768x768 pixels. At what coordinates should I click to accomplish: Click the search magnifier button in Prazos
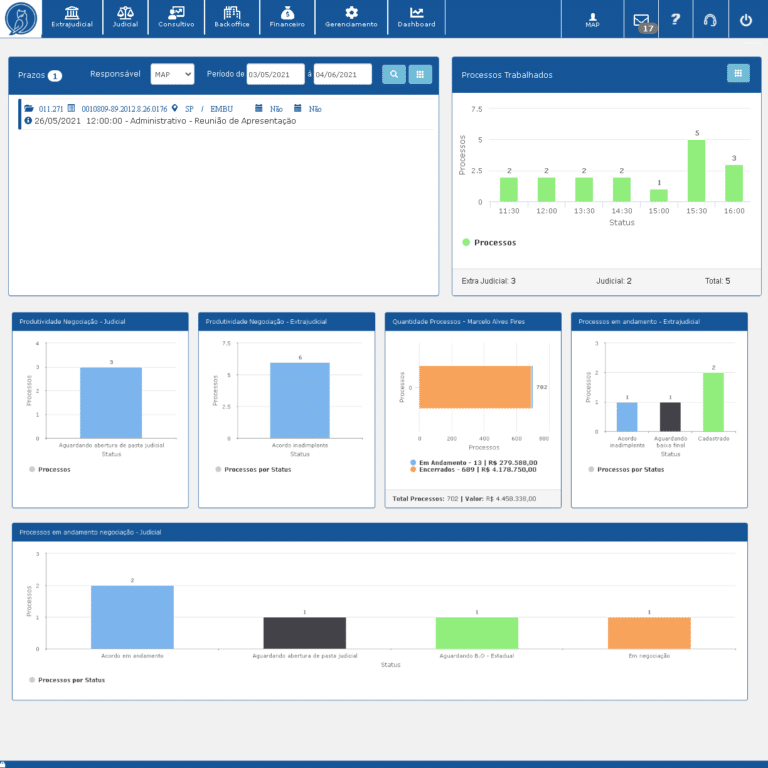(x=394, y=74)
